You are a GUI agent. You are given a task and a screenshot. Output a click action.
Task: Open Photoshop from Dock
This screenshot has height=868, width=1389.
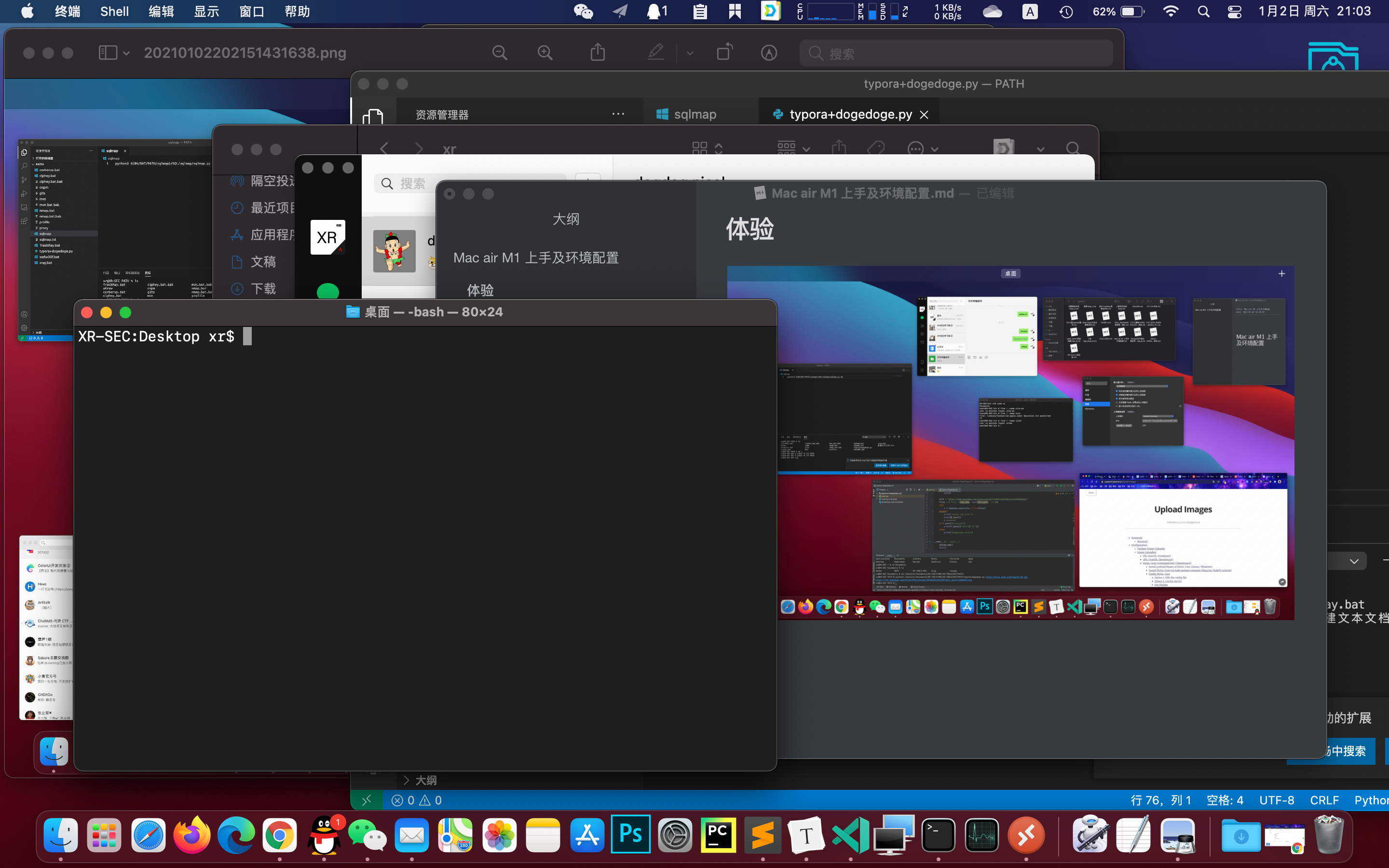pos(631,834)
